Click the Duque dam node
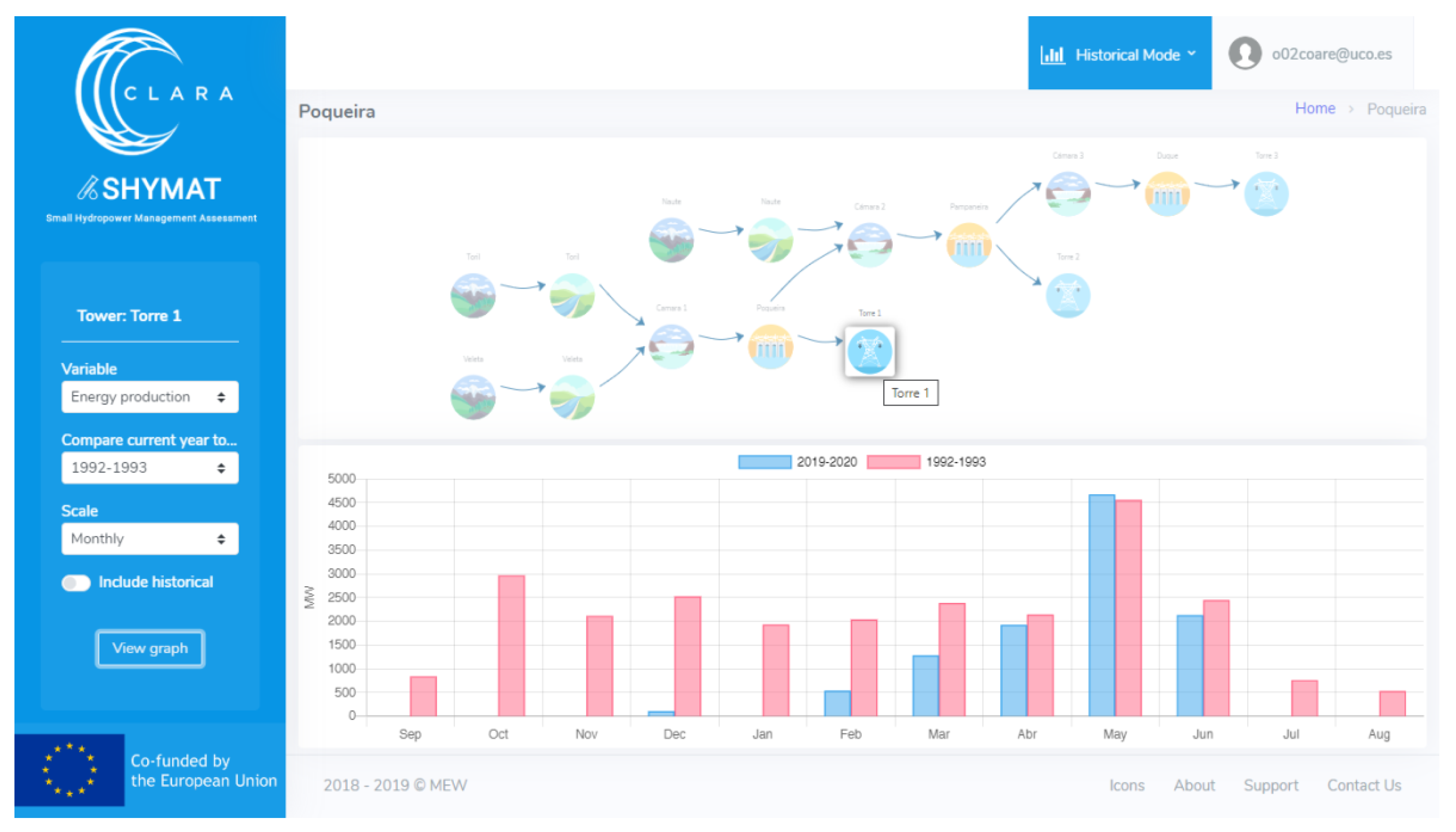Screen dimensions: 1456x832 coord(1166,194)
